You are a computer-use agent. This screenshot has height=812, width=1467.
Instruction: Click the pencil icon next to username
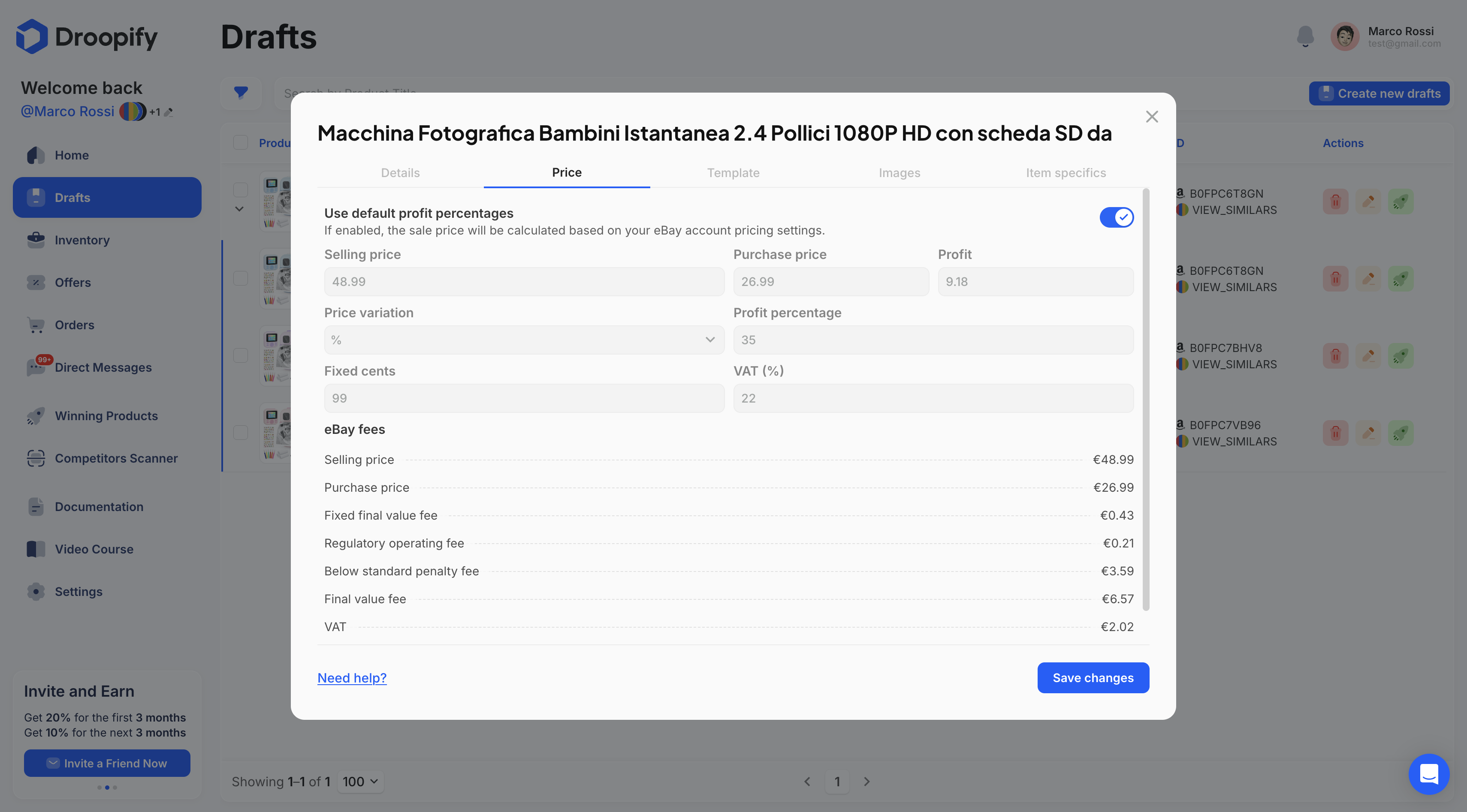[169, 113]
